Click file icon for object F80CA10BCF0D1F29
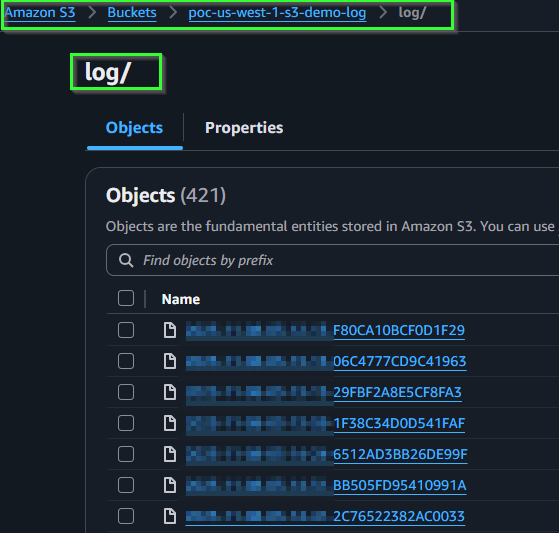This screenshot has height=533, width=559. [170, 330]
